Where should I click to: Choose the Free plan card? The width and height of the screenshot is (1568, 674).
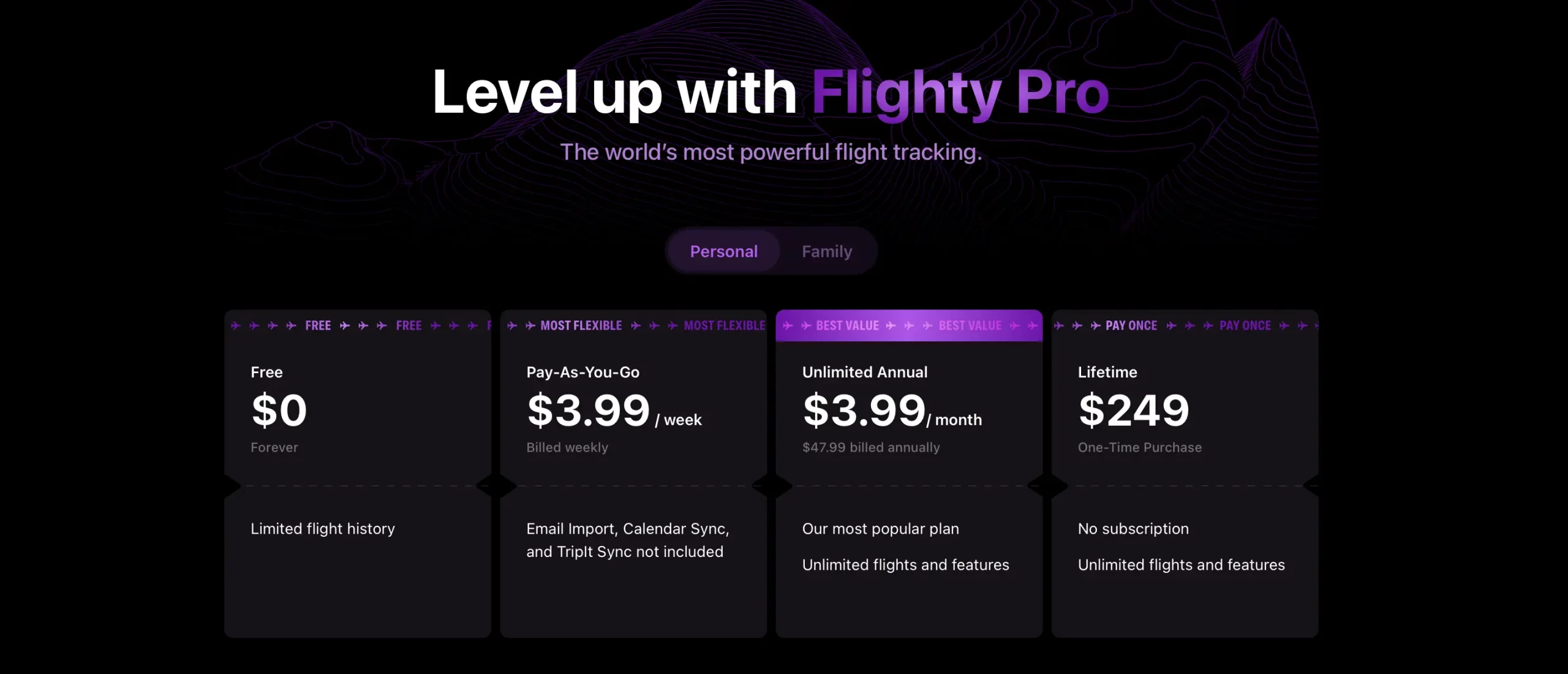point(358,474)
